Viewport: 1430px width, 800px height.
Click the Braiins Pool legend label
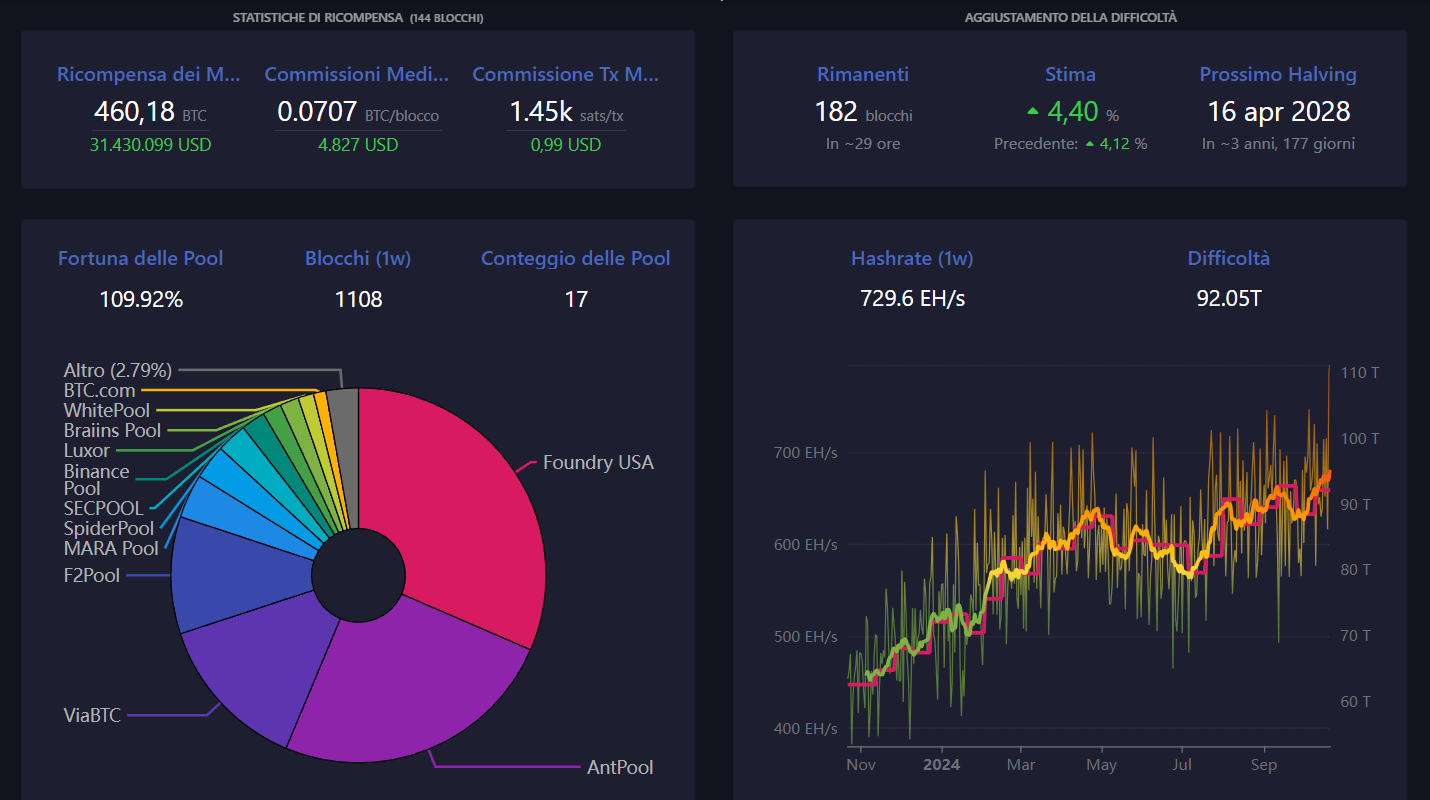pyautogui.click(x=112, y=430)
